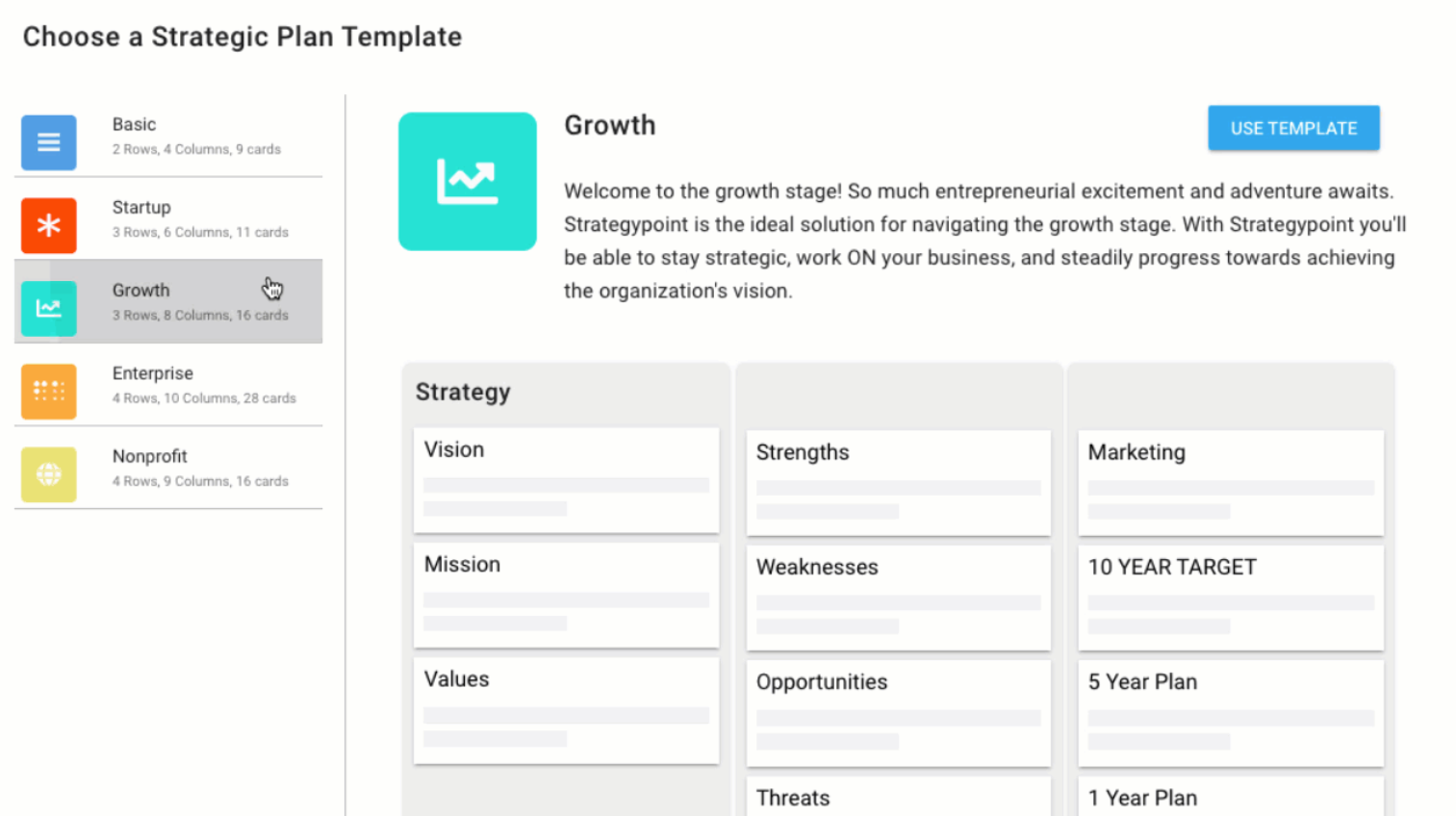
Task: Click the teal Growth chart icon in sidebar
Action: [x=49, y=308]
